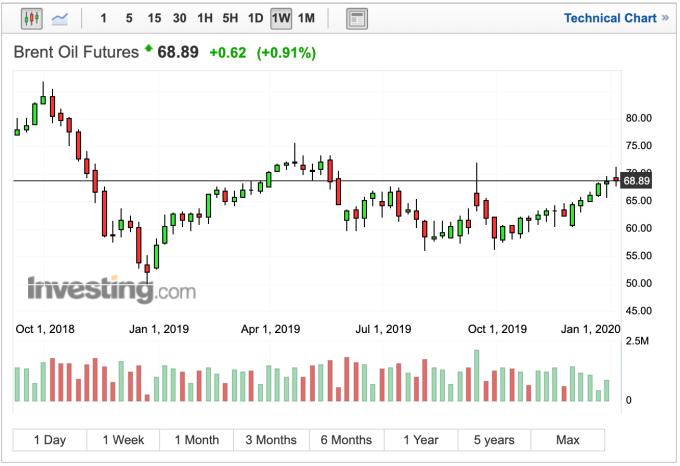Select the 1W interval button

[x=281, y=19]
